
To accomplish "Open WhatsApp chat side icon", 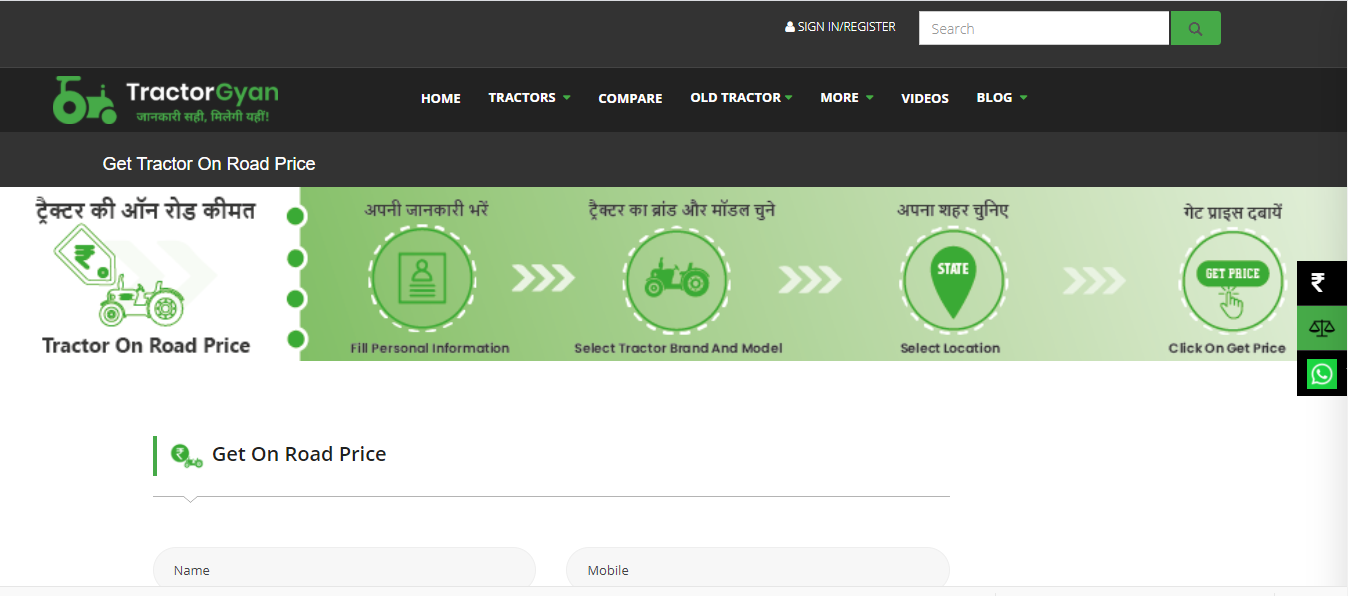I will pyautogui.click(x=1321, y=374).
